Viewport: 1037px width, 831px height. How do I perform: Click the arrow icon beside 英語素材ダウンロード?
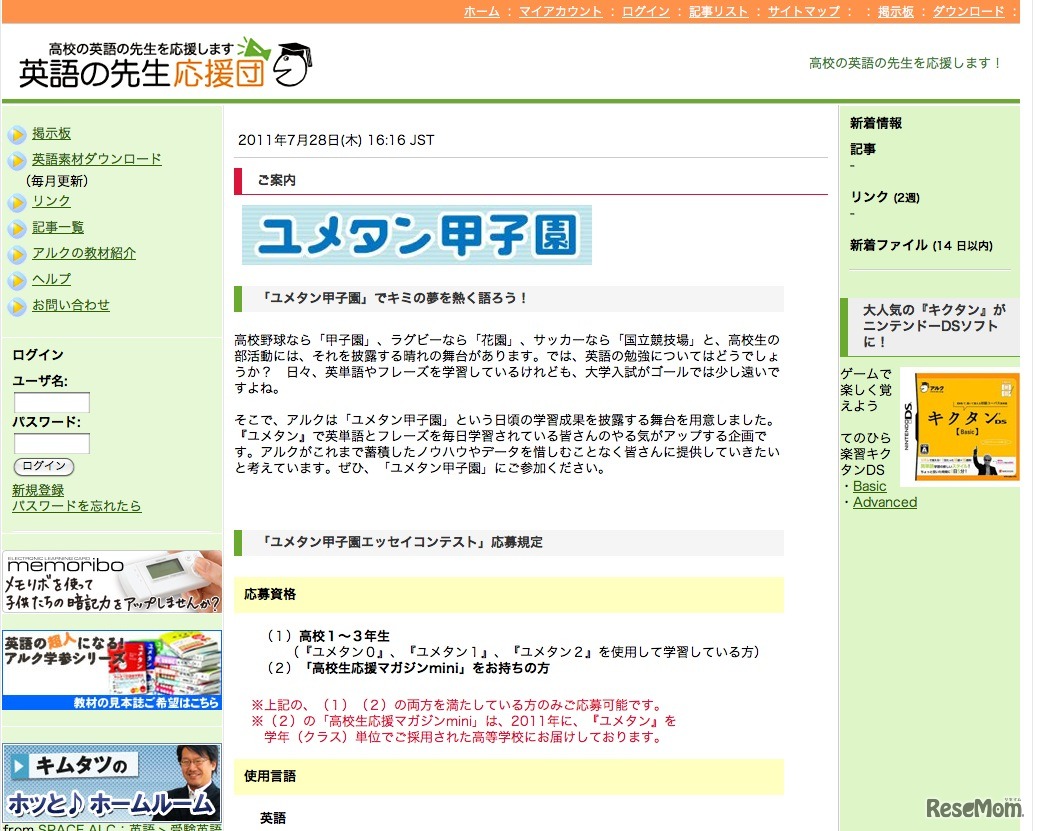(17, 160)
